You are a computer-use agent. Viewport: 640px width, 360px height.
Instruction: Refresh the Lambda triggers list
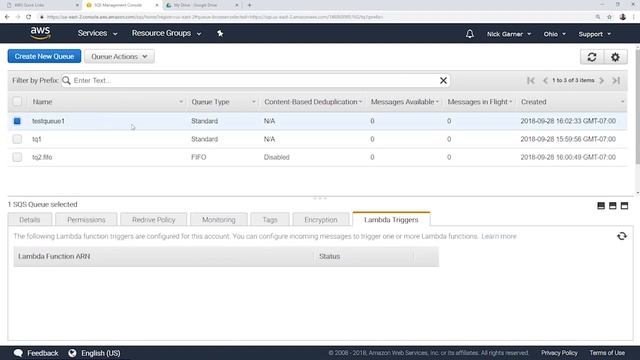click(x=622, y=236)
